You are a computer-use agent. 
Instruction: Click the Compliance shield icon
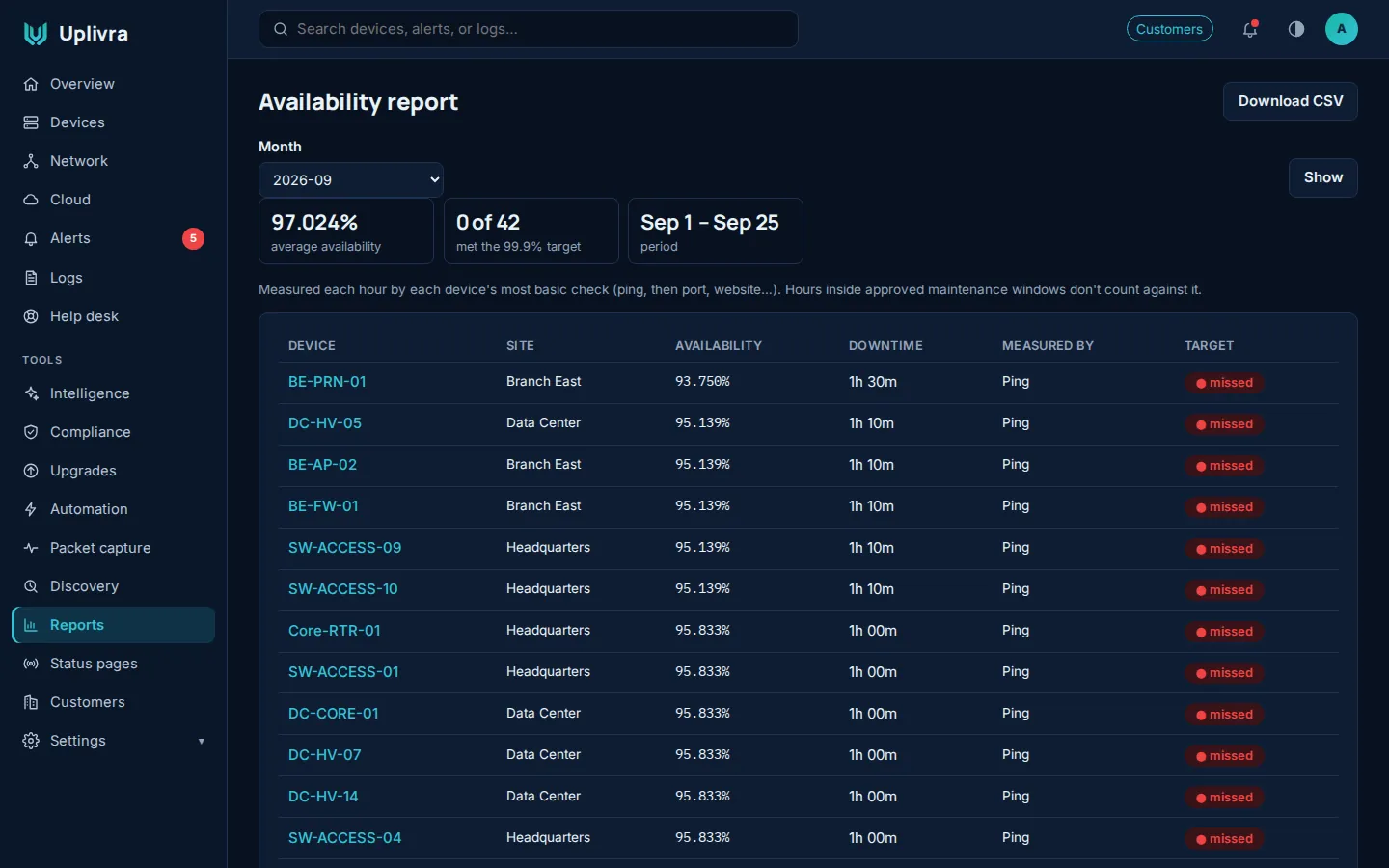[x=31, y=432]
